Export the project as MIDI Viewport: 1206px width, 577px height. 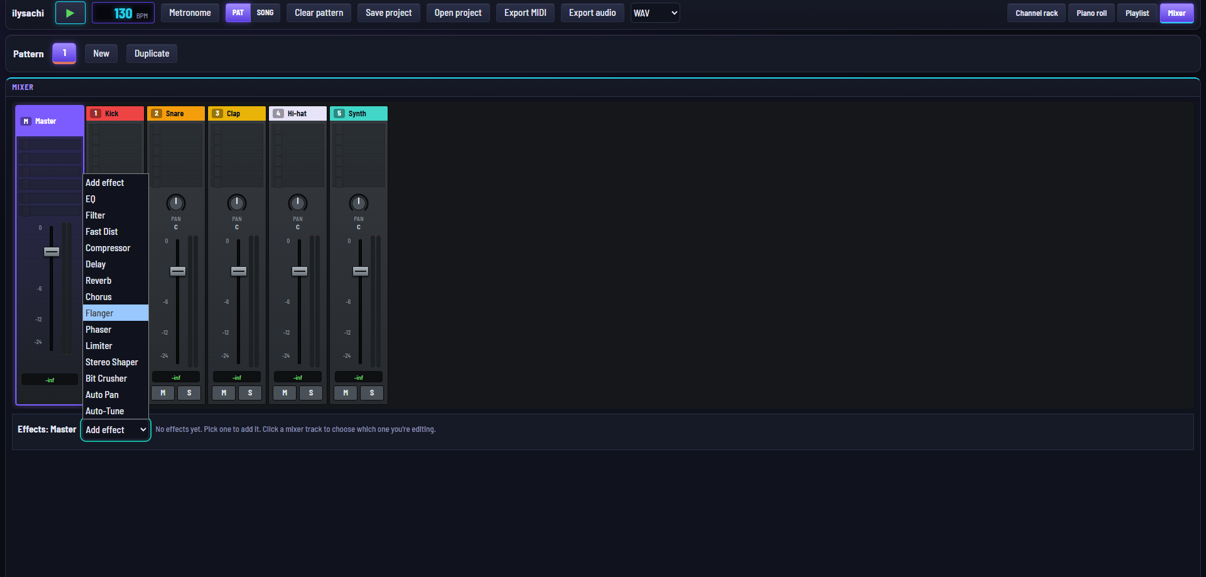[x=525, y=13]
